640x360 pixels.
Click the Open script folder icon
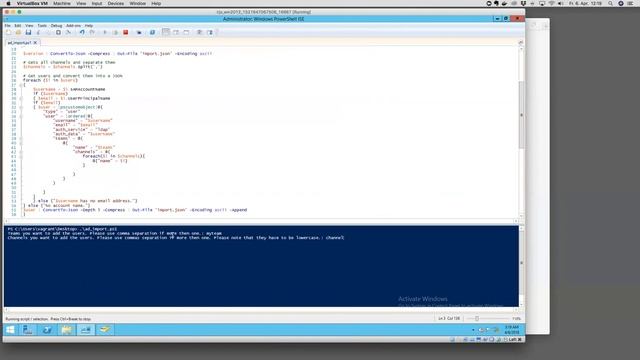pyautogui.click(x=18, y=32)
